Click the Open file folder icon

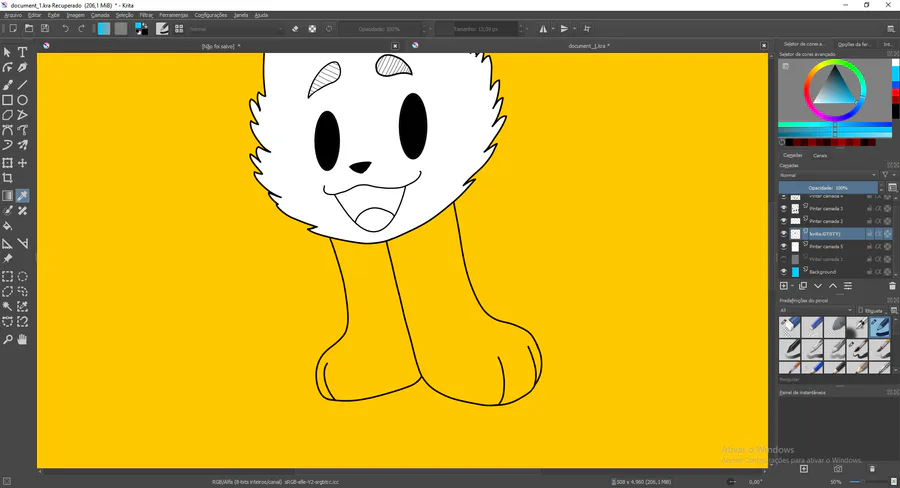pos(29,29)
